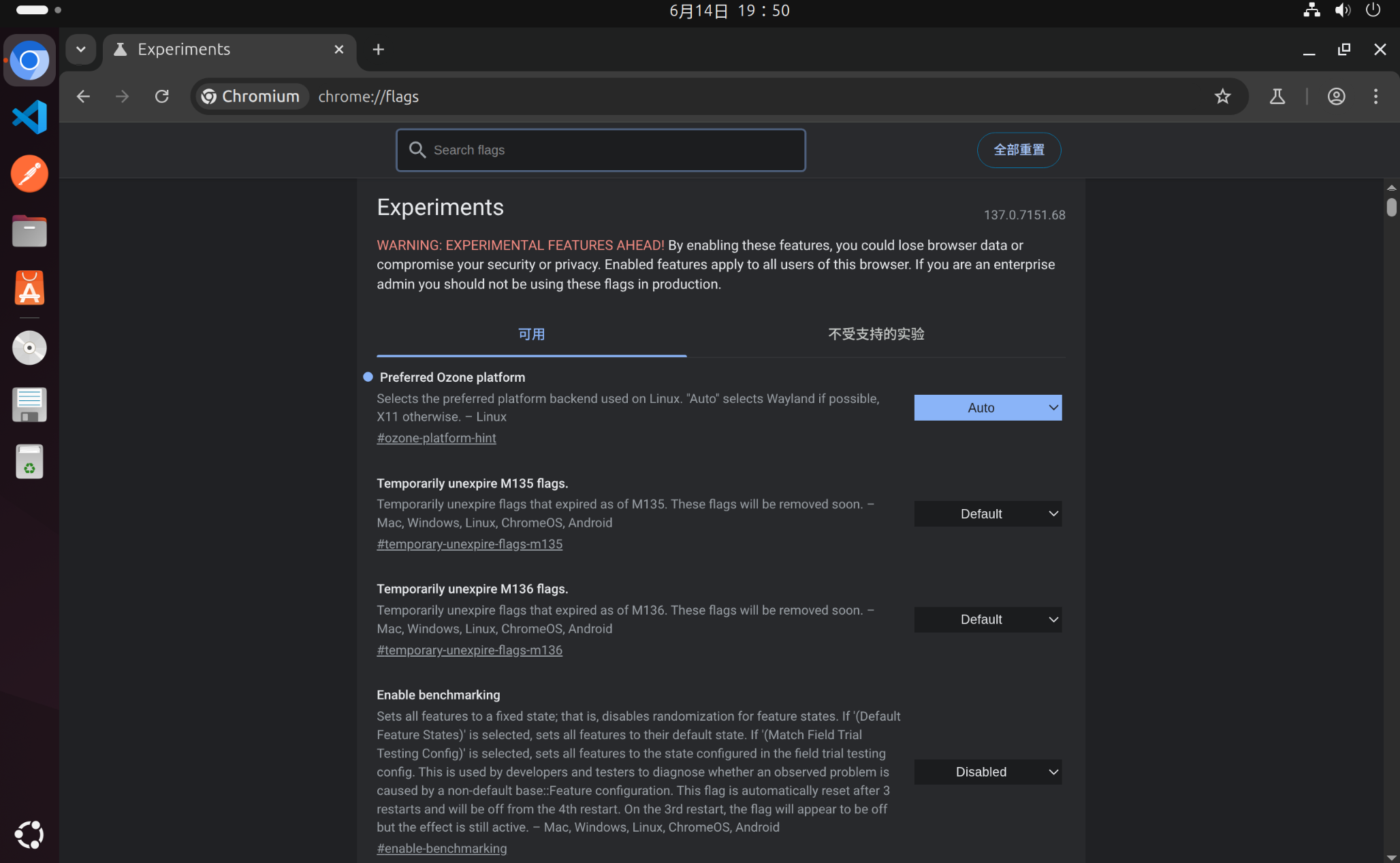Image resolution: width=1400 pixels, height=863 pixels.
Task: Open Postman from the dock
Action: point(29,174)
